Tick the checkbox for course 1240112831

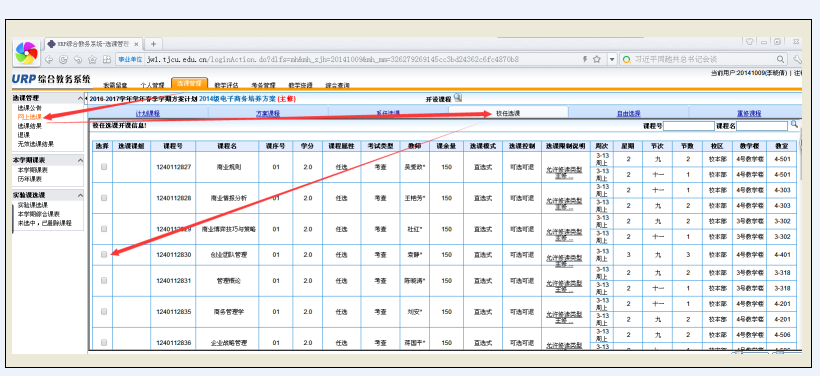[x=104, y=280]
